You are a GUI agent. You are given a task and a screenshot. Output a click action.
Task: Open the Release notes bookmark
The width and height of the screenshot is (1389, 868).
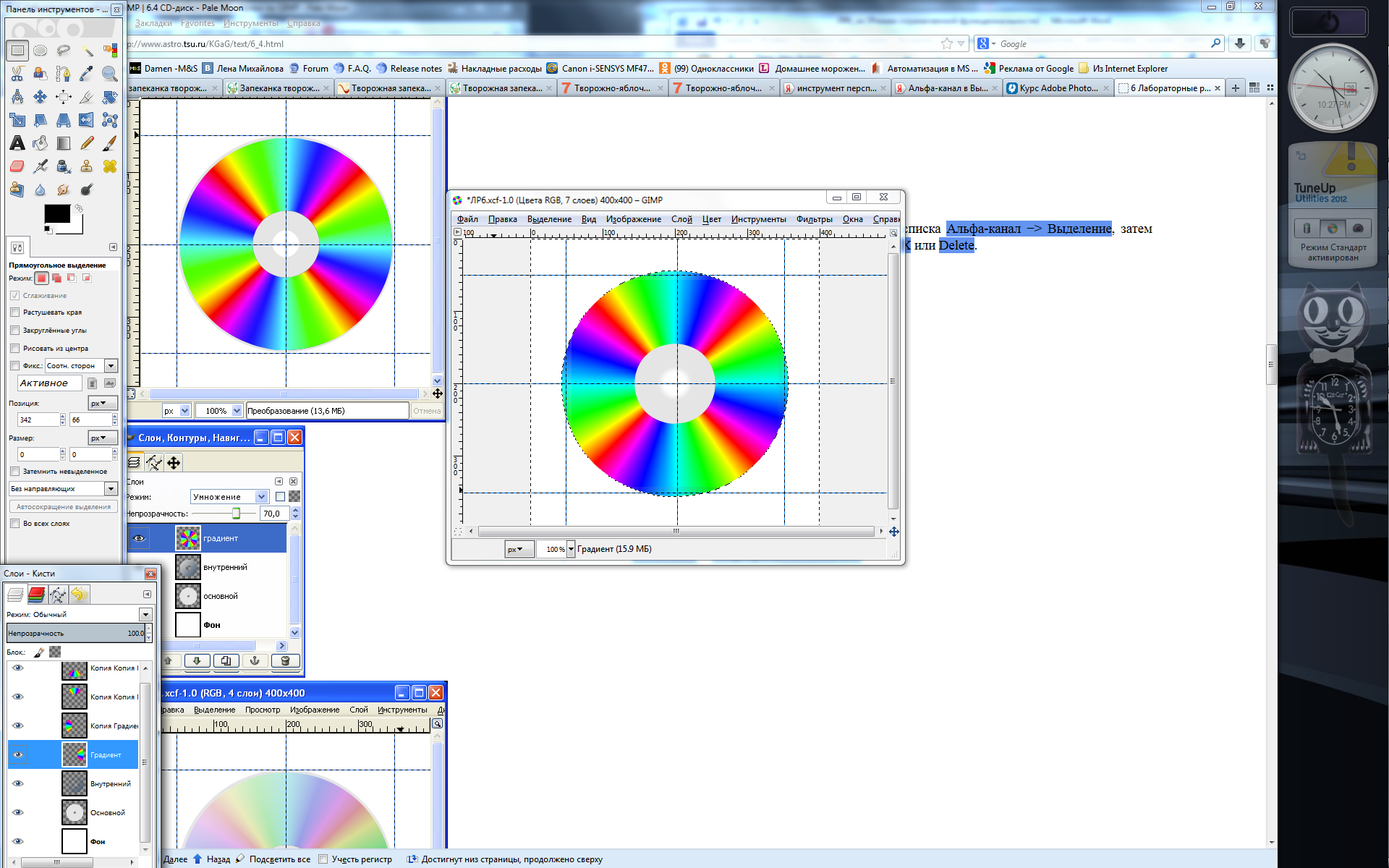tap(409, 69)
